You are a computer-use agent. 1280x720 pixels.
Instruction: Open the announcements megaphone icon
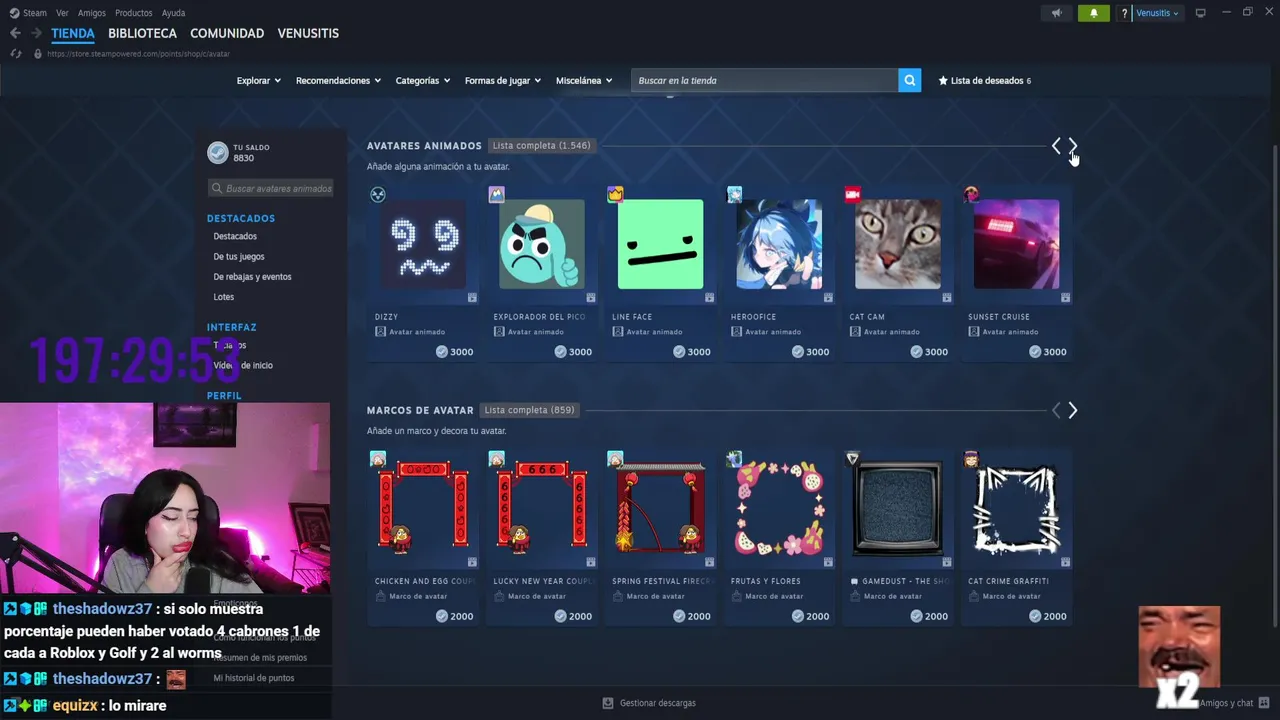1056,13
